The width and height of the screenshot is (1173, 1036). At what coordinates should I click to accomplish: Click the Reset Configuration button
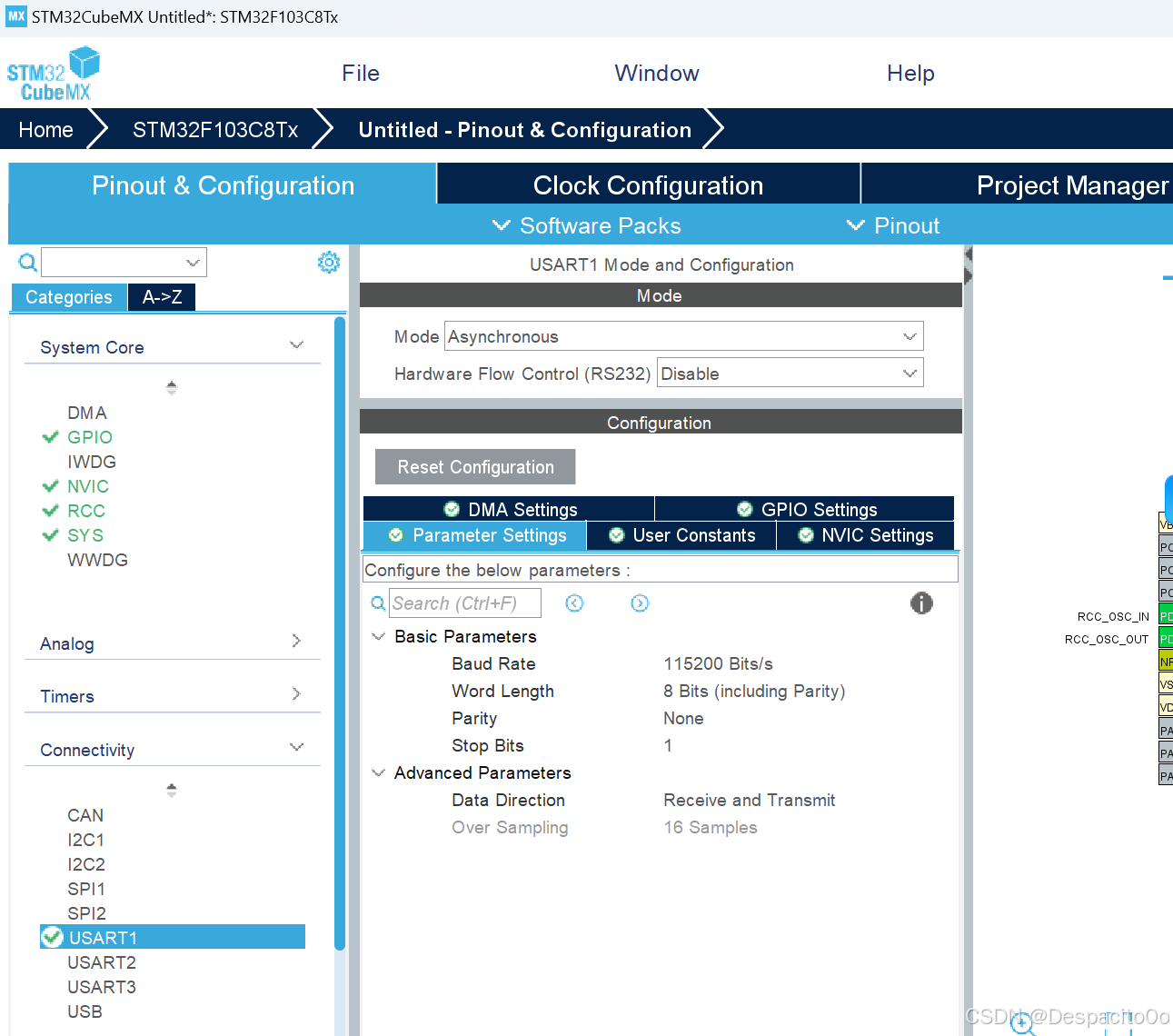pos(475,467)
